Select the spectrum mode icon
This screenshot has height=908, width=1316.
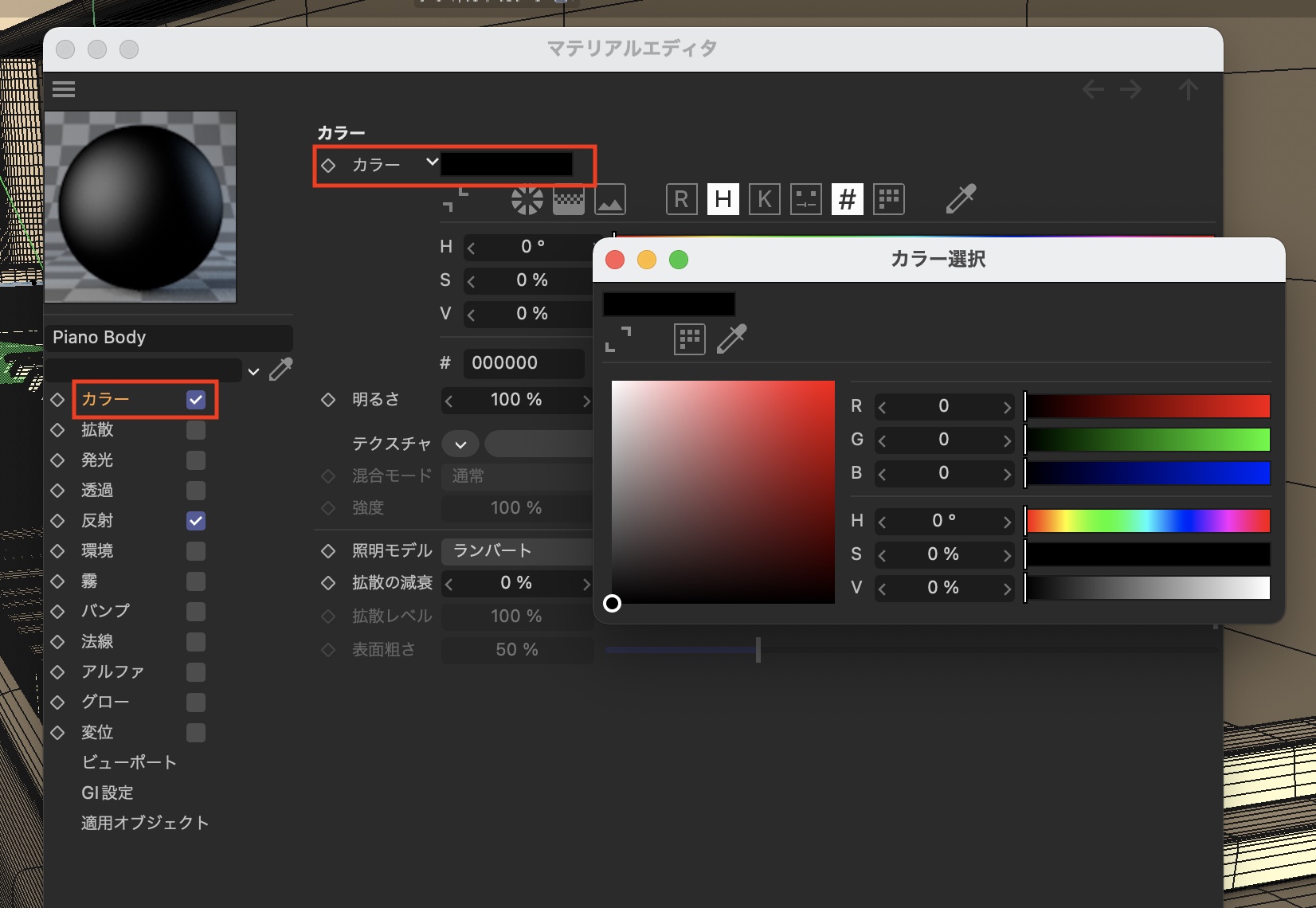tap(568, 200)
